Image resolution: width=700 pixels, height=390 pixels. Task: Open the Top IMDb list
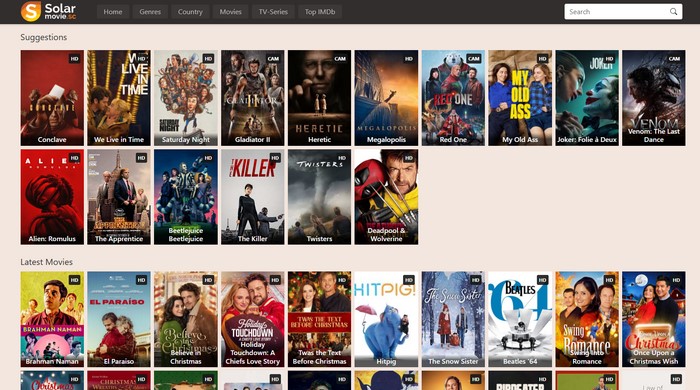point(320,12)
